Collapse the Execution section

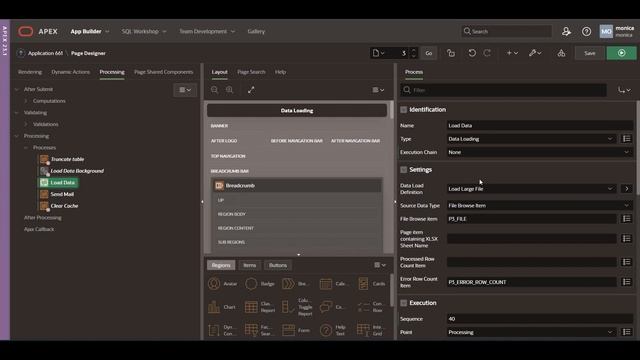(x=404, y=303)
